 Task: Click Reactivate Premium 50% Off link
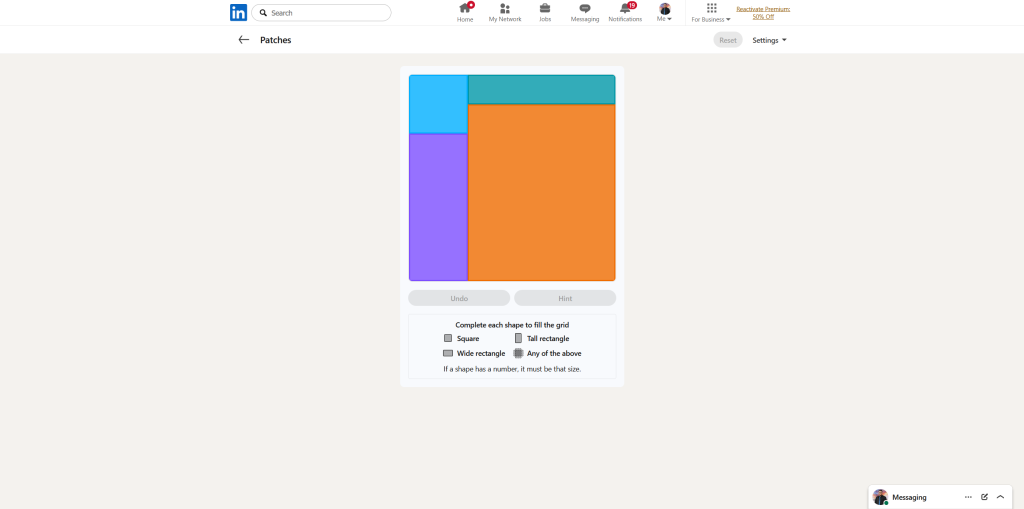coord(763,12)
